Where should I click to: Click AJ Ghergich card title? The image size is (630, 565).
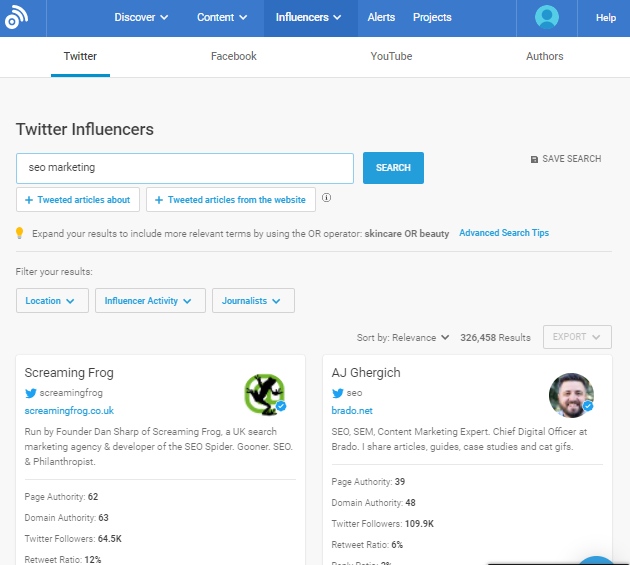click(x=366, y=373)
